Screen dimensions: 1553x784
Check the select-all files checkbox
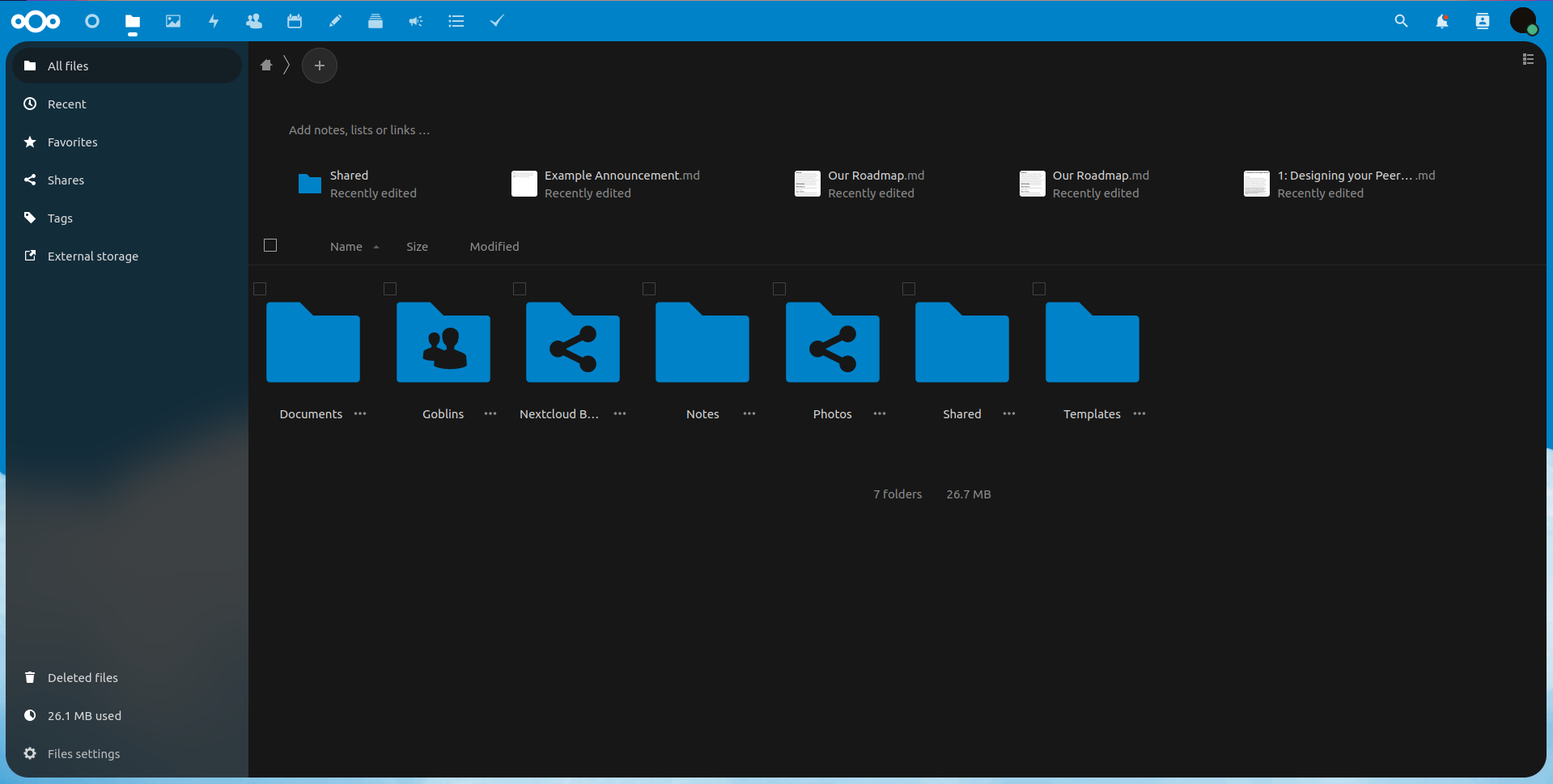click(270, 244)
